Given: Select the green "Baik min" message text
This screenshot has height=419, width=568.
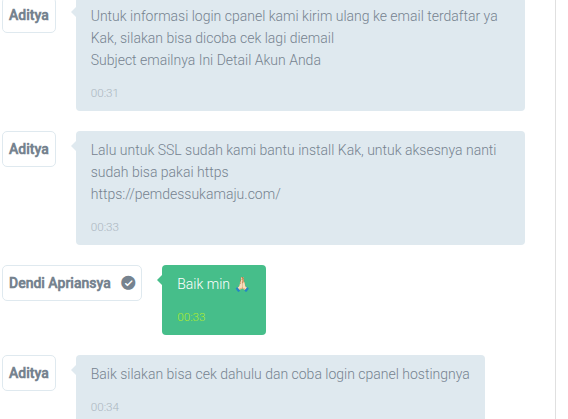Looking at the screenshot, I should pos(204,284).
